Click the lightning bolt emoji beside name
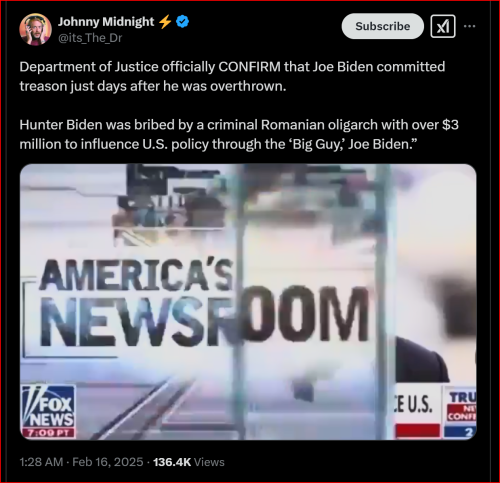This screenshot has height=483, width=500. click(165, 22)
